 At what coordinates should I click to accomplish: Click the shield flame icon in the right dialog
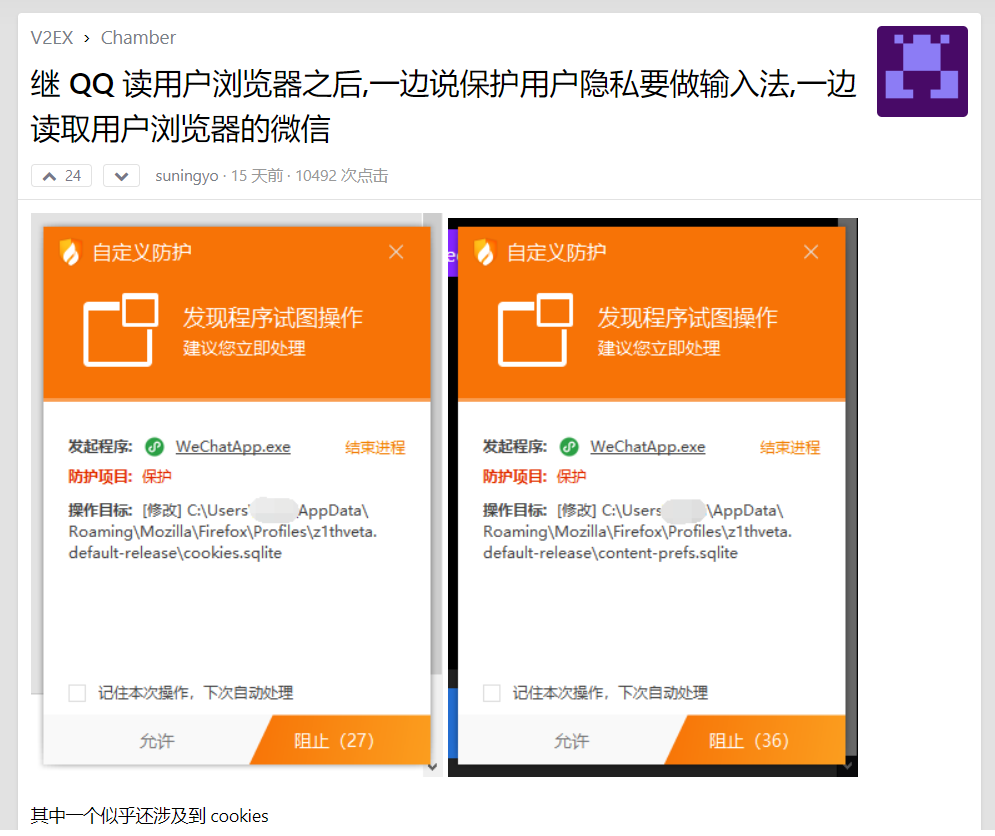click(485, 252)
